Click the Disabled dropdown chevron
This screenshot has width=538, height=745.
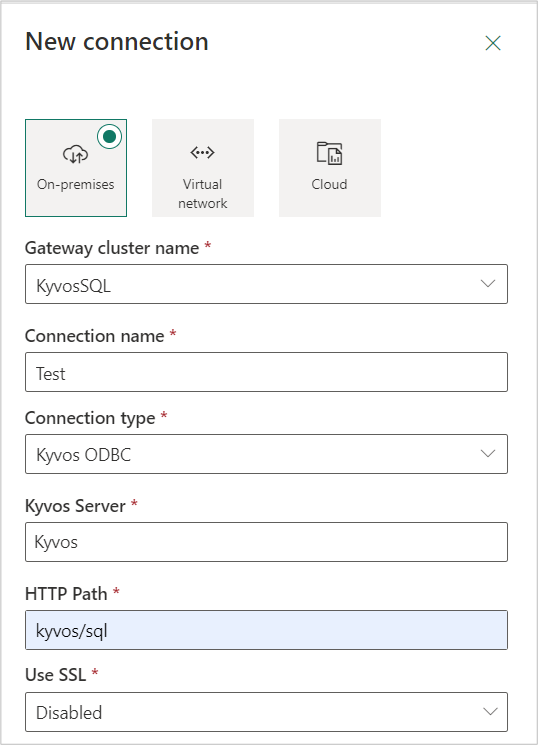point(490,711)
